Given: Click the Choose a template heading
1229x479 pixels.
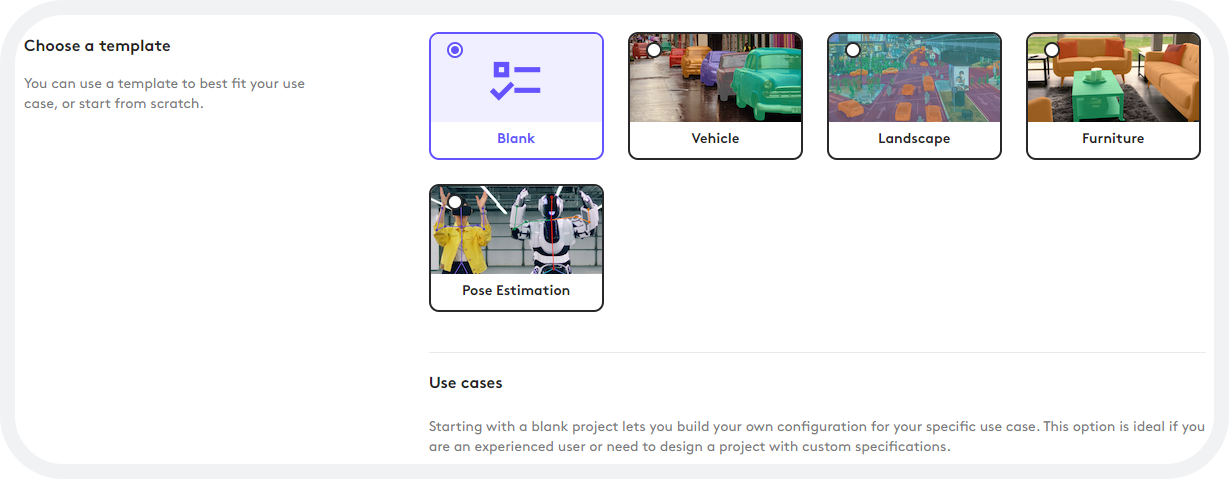Looking at the screenshot, I should [x=97, y=46].
